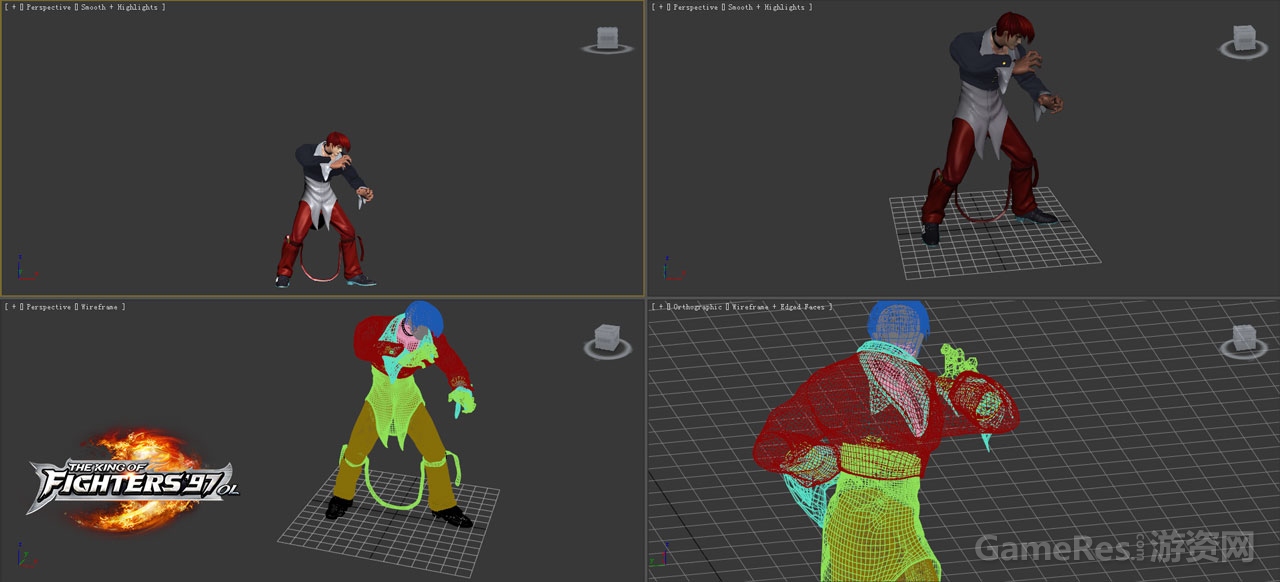Open the Wireframe + Edged Faces shading menu
The image size is (1280, 582).
[780, 306]
